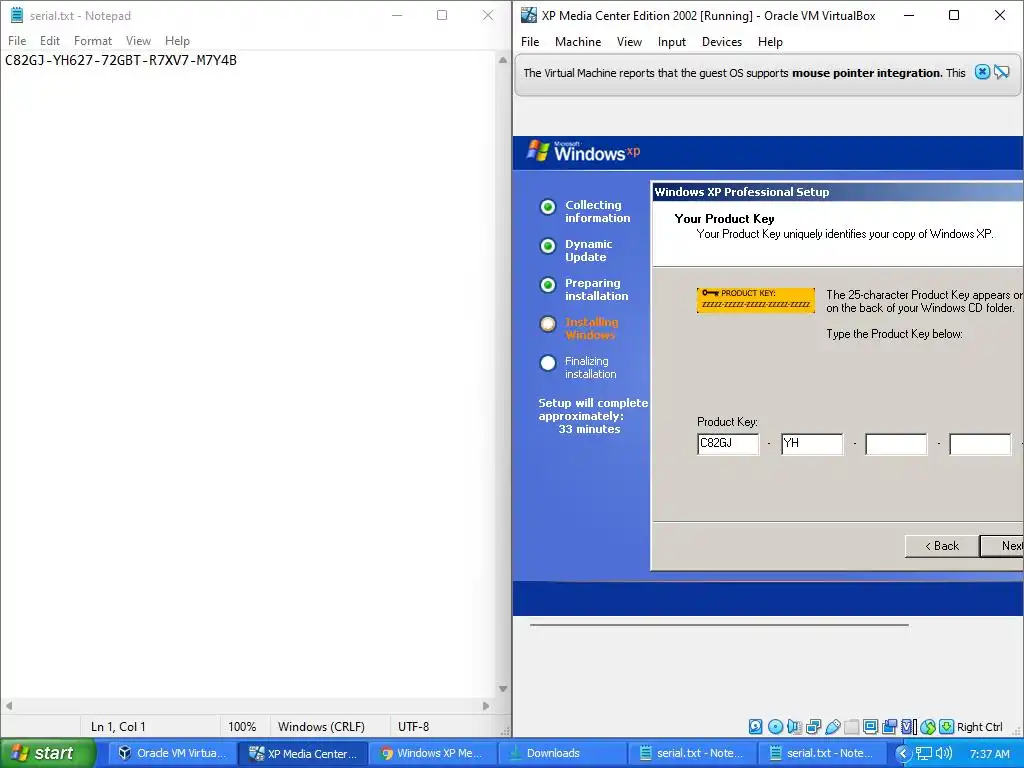Click the display settings indicator in VirtualBox

(x=871, y=726)
